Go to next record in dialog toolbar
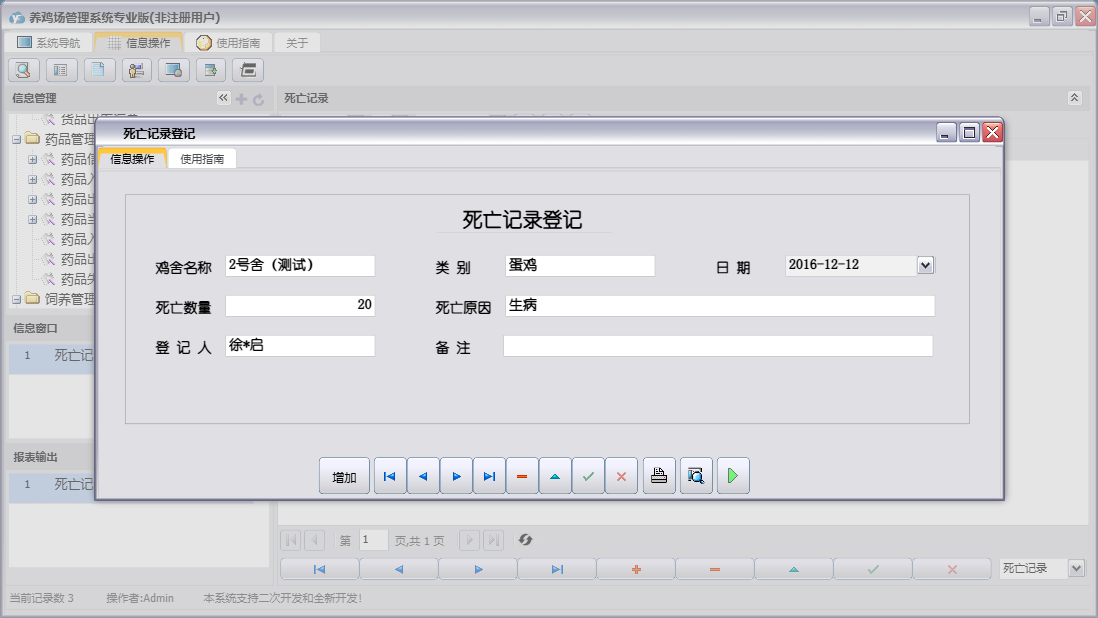This screenshot has height=618, width=1098. (x=456, y=477)
